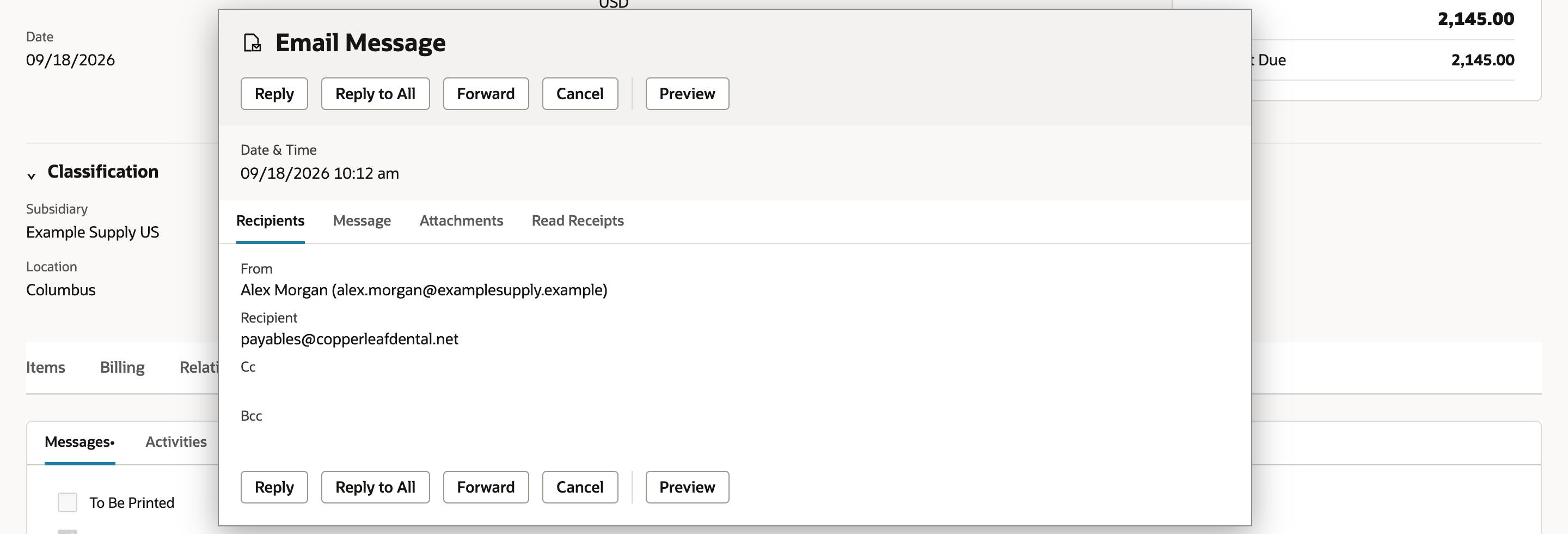This screenshot has height=534, width=1568.
Task: Open the Attachments tab
Action: click(461, 221)
